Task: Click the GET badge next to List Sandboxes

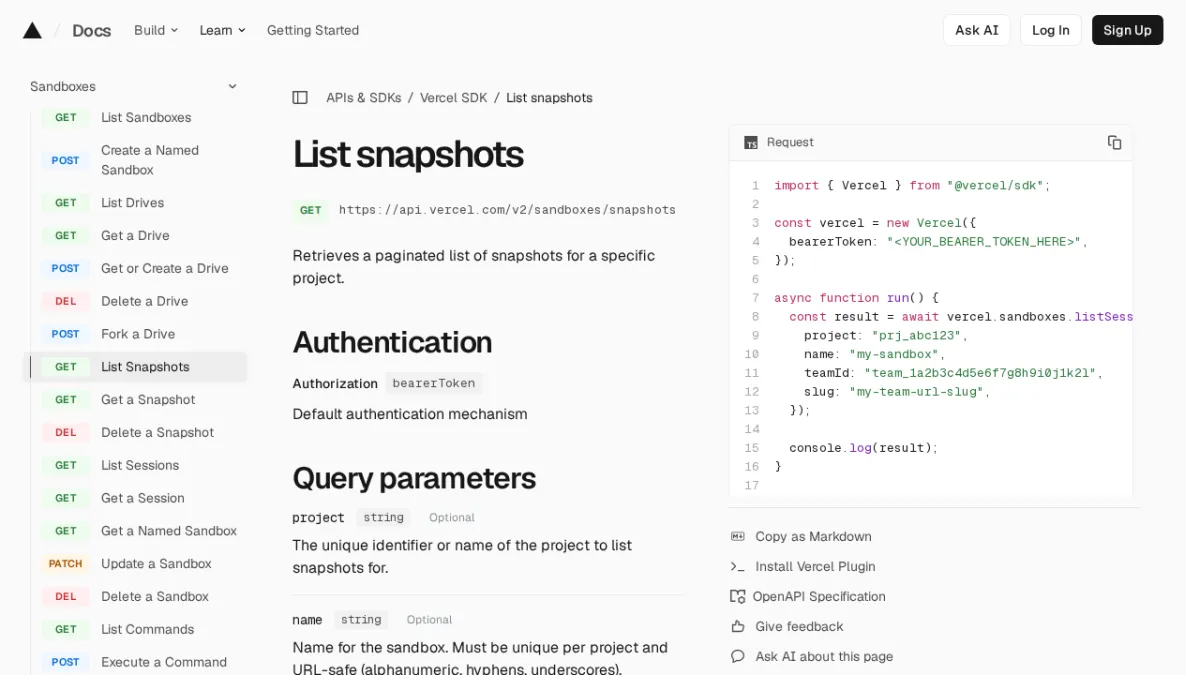Action: (x=66, y=118)
